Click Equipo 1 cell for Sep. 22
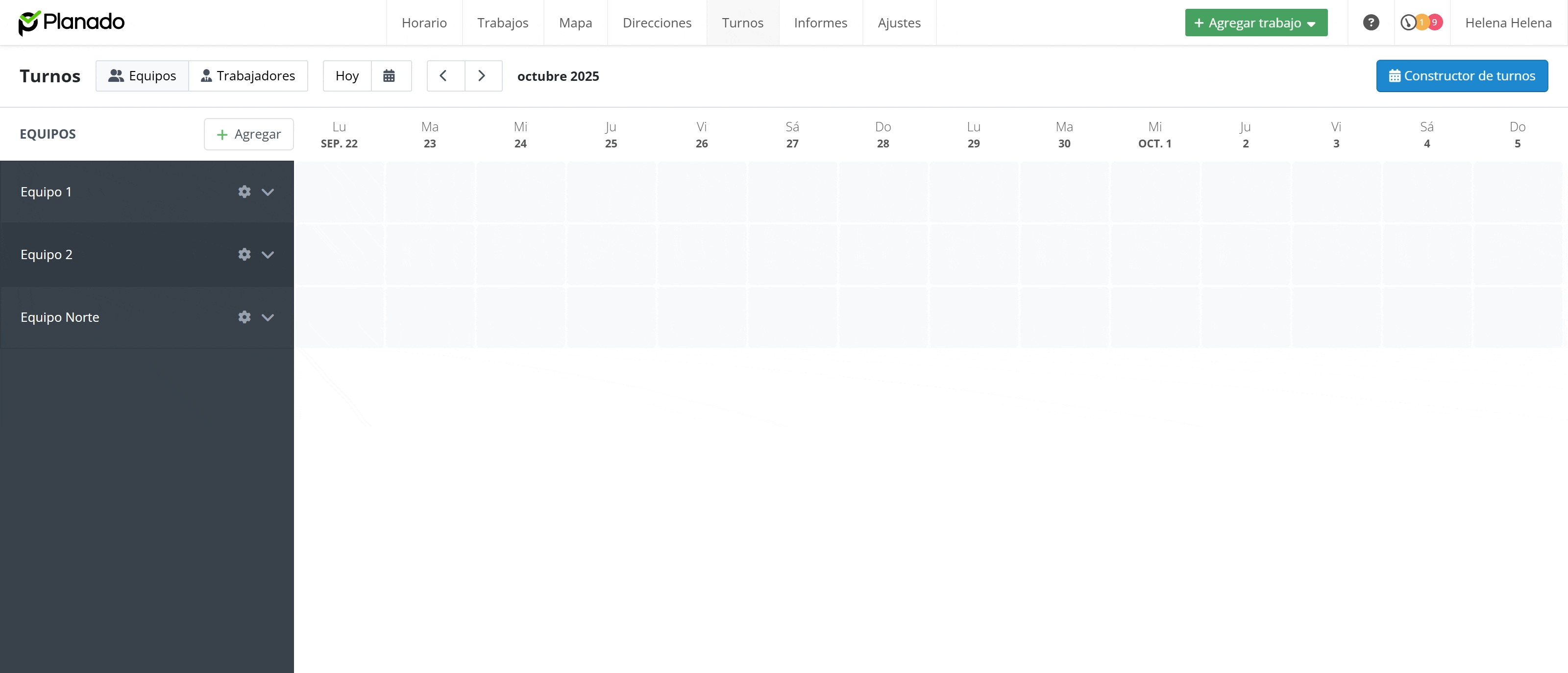The image size is (1568, 673). [339, 192]
